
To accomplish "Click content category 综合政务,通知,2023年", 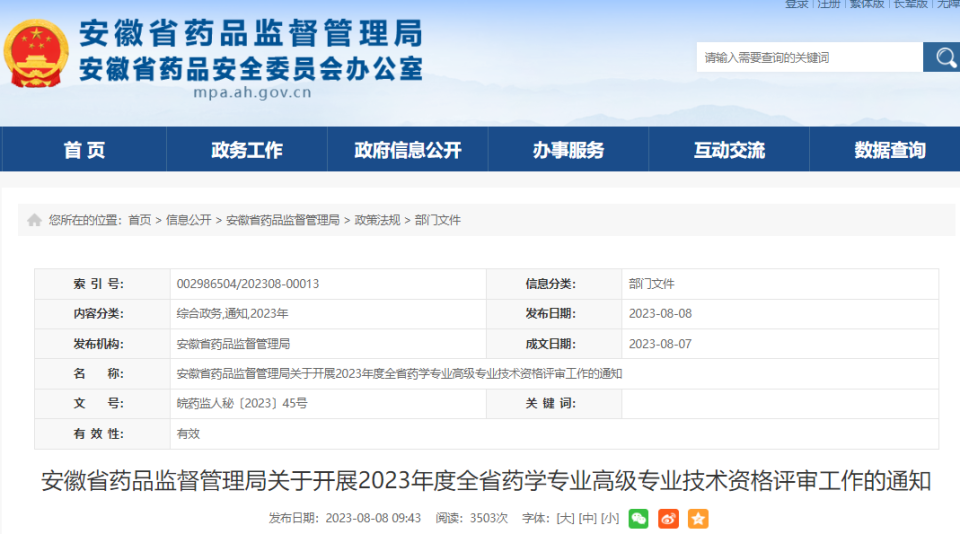I will click(232, 314).
